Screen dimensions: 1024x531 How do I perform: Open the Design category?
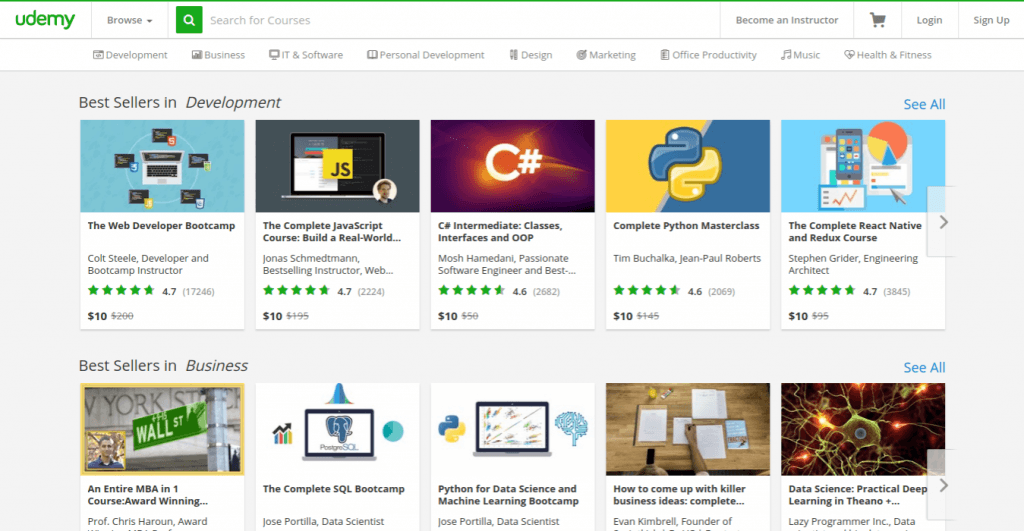coord(531,55)
